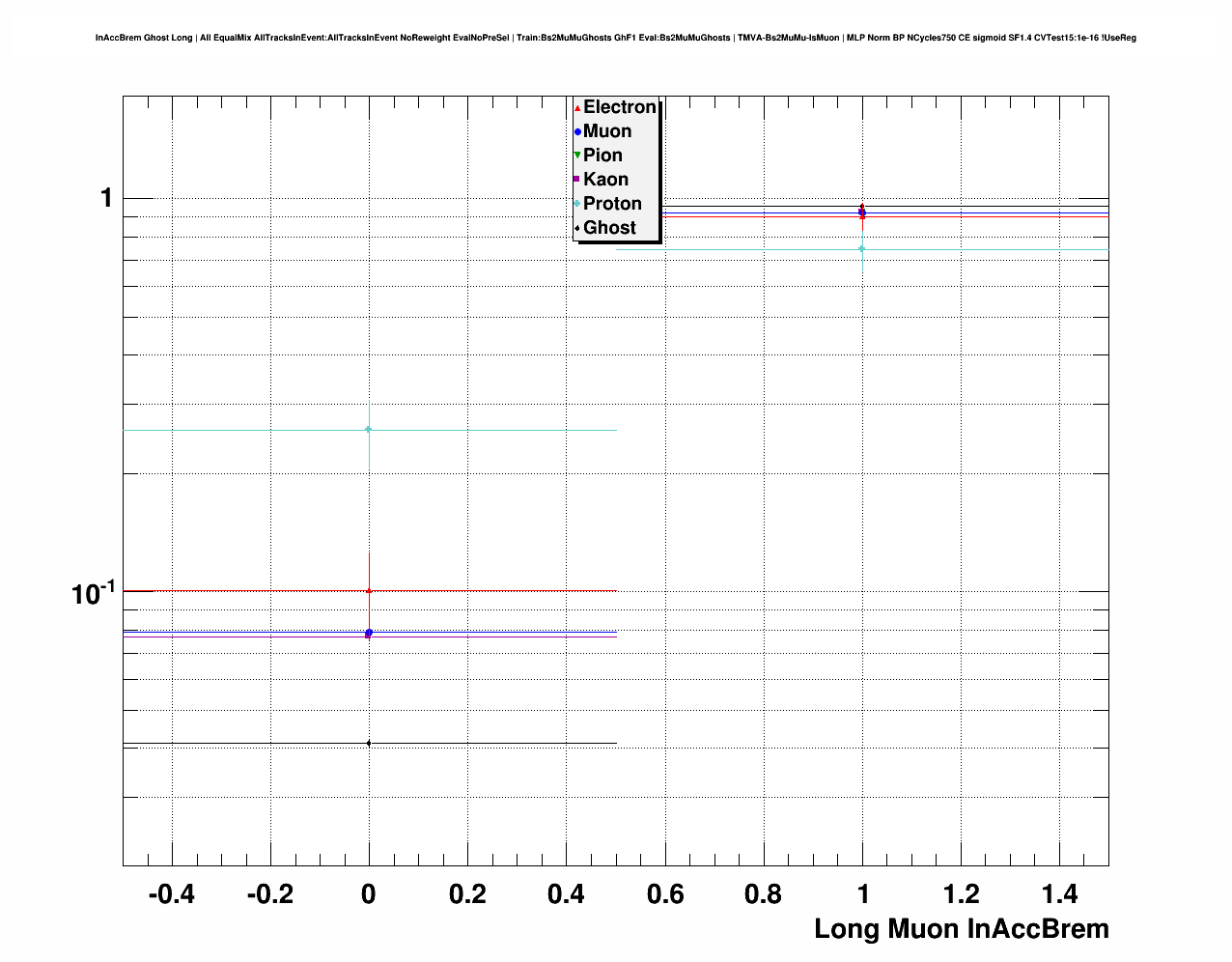Select the black Ghost data point in bin 0
This screenshot has width=1232, height=962.
[x=369, y=743]
